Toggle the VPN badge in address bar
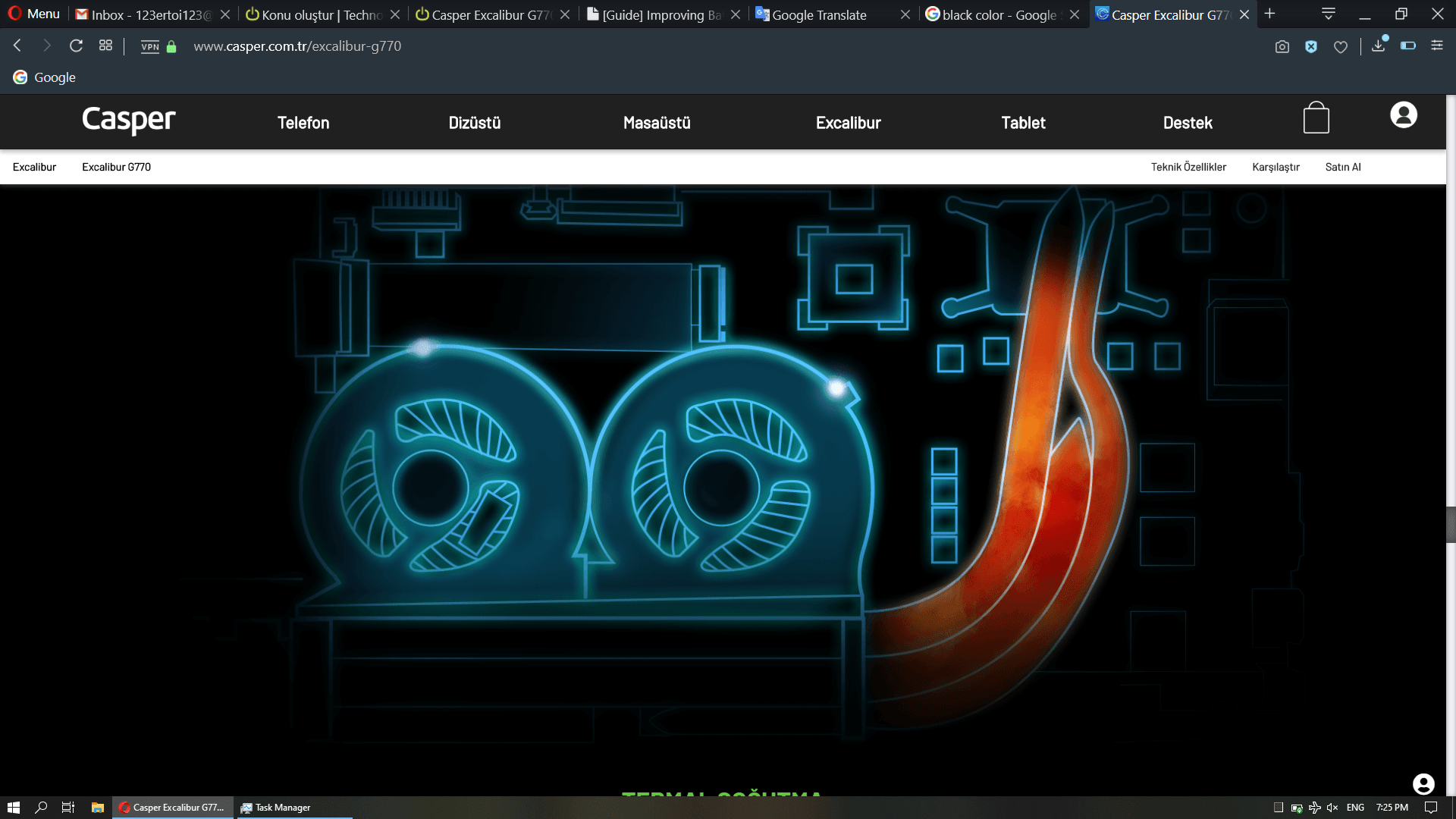 coord(150,47)
